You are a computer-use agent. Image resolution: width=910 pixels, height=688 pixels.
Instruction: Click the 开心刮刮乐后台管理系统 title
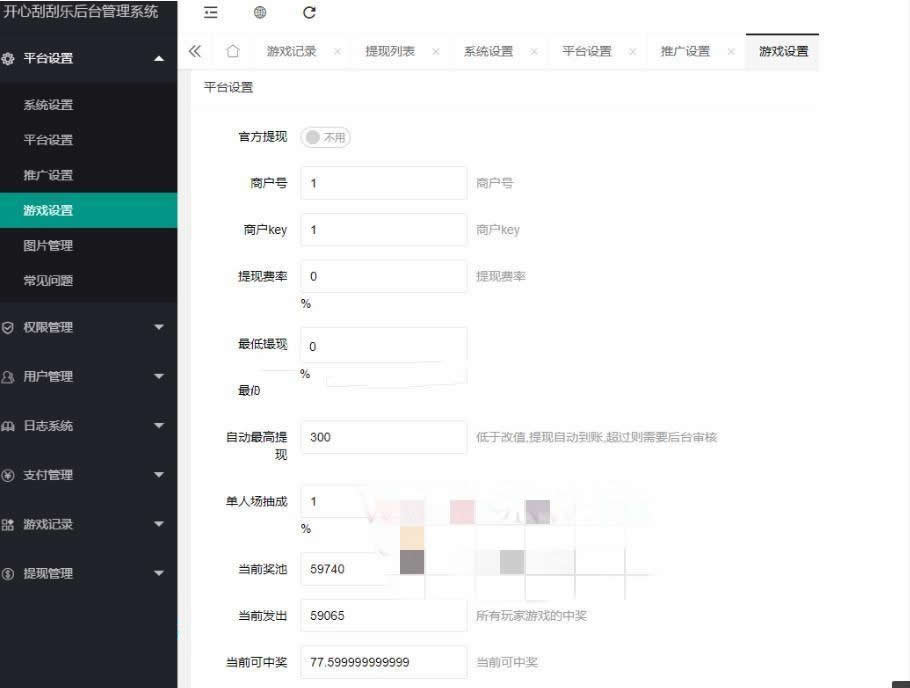[x=81, y=12]
